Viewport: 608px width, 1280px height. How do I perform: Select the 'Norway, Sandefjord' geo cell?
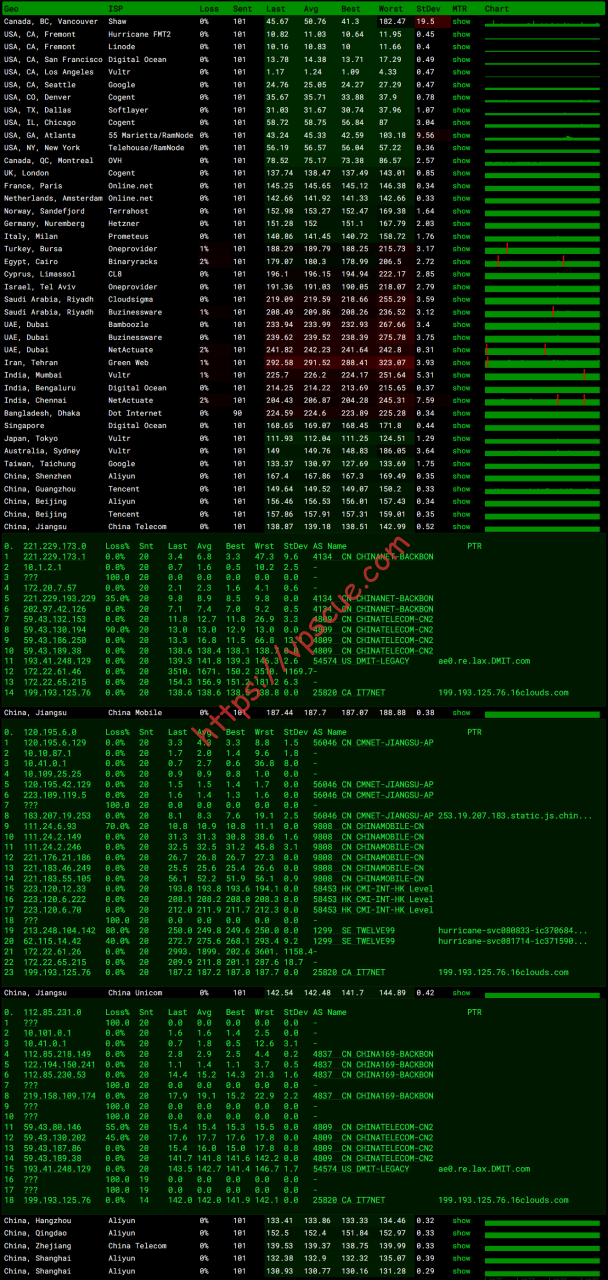coord(44,211)
